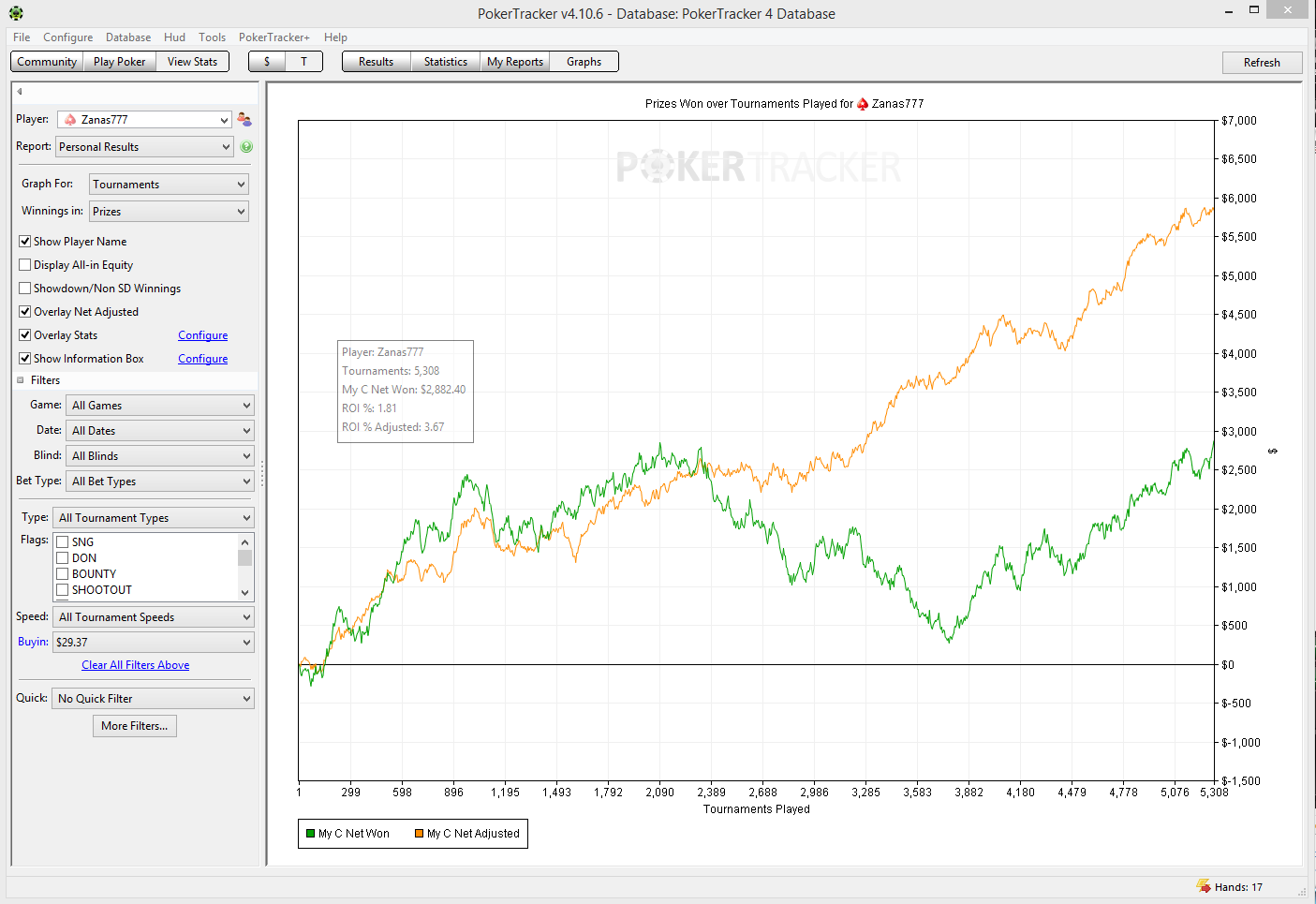Click the red spade icon in chart title
Screen dimensions: 1316x904
point(863,104)
